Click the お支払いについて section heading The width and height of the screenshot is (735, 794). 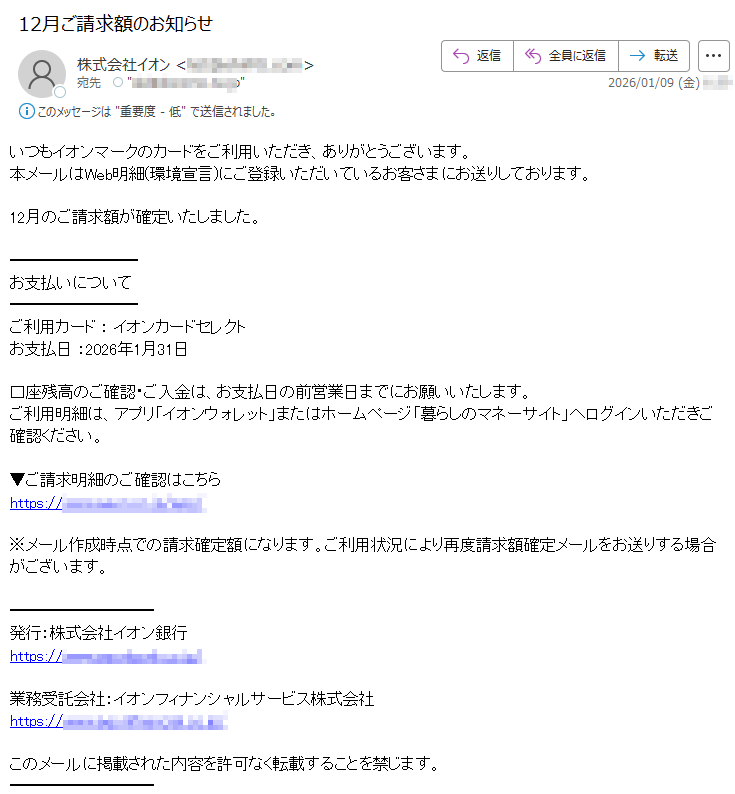pyautogui.click(x=70, y=283)
